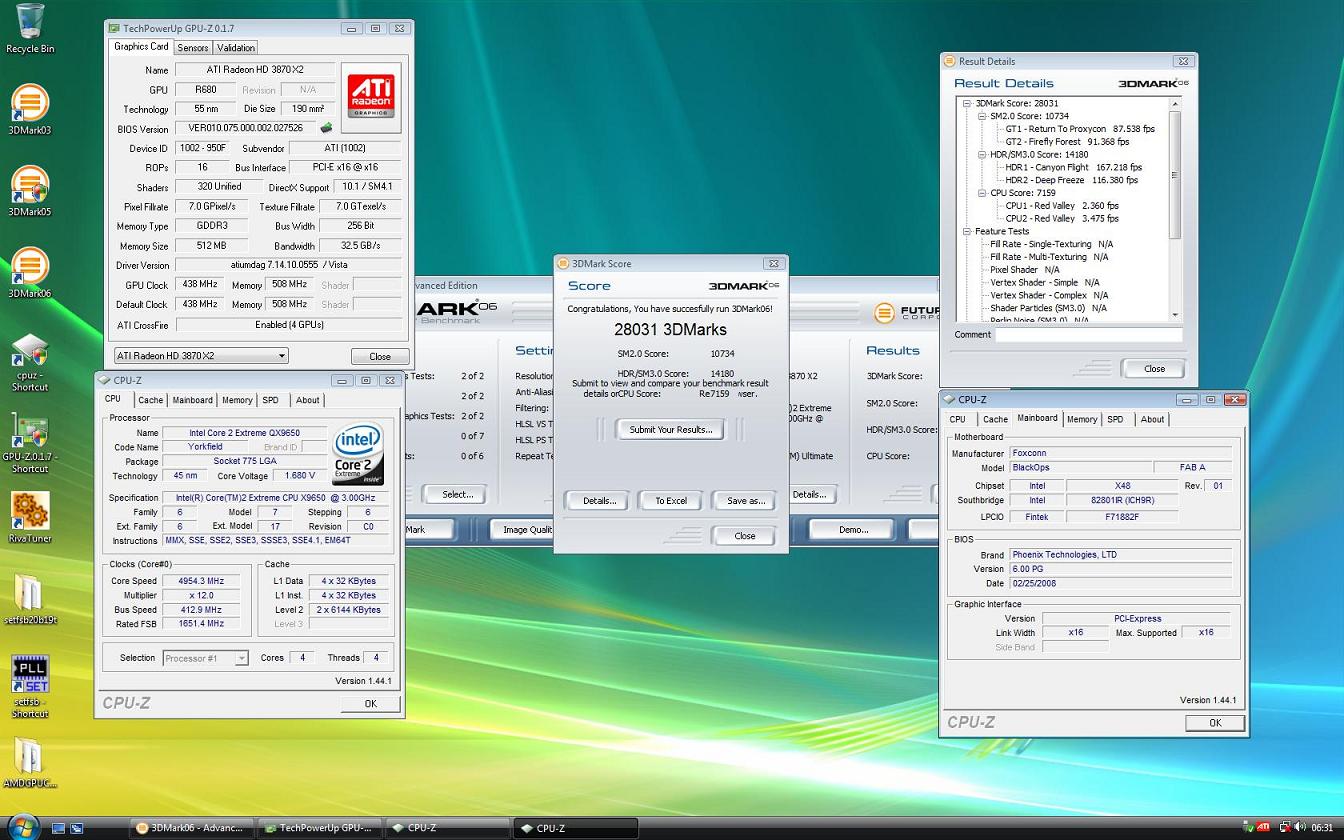Click Select... button in 3DMark06 main window

pos(457,494)
